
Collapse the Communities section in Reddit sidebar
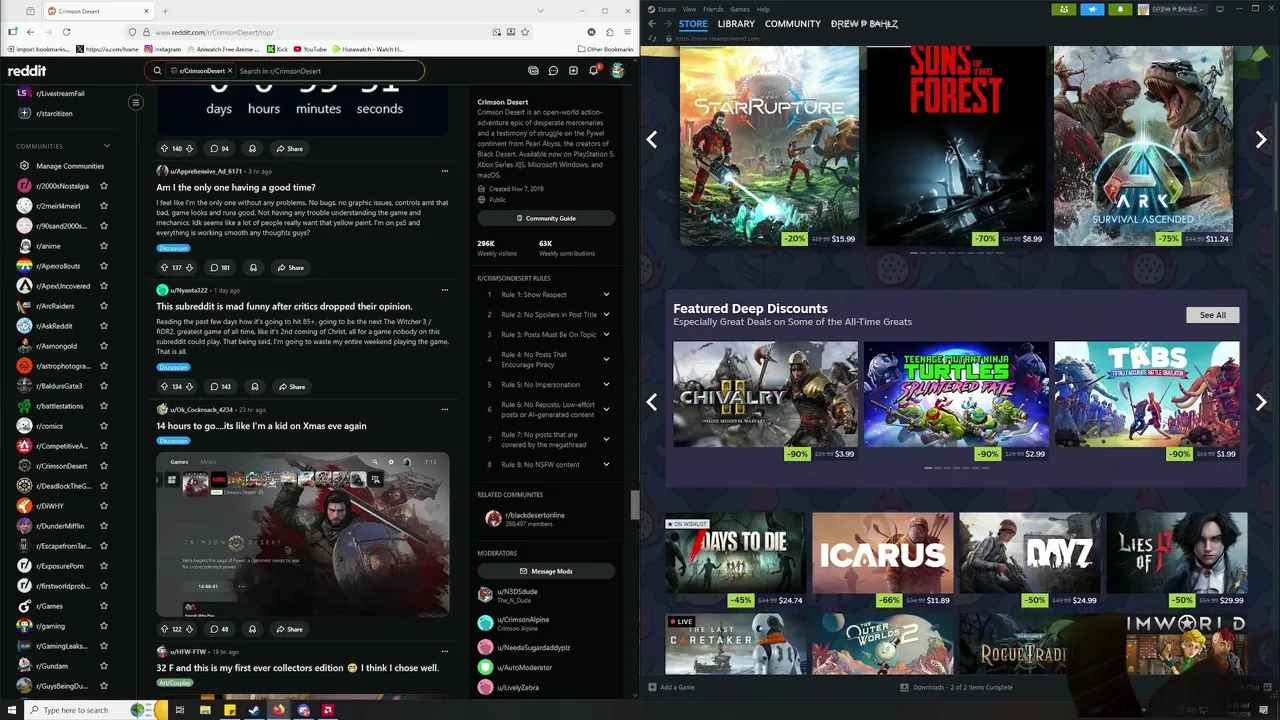click(x=107, y=146)
